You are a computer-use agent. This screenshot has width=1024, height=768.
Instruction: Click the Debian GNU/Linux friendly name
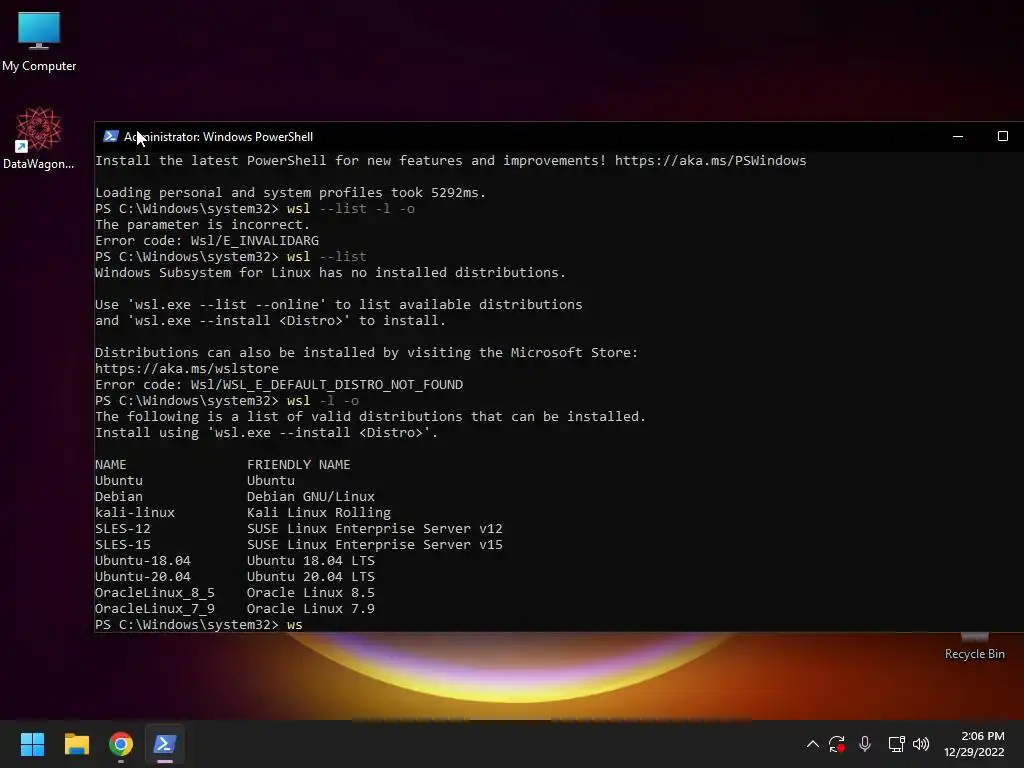click(311, 497)
